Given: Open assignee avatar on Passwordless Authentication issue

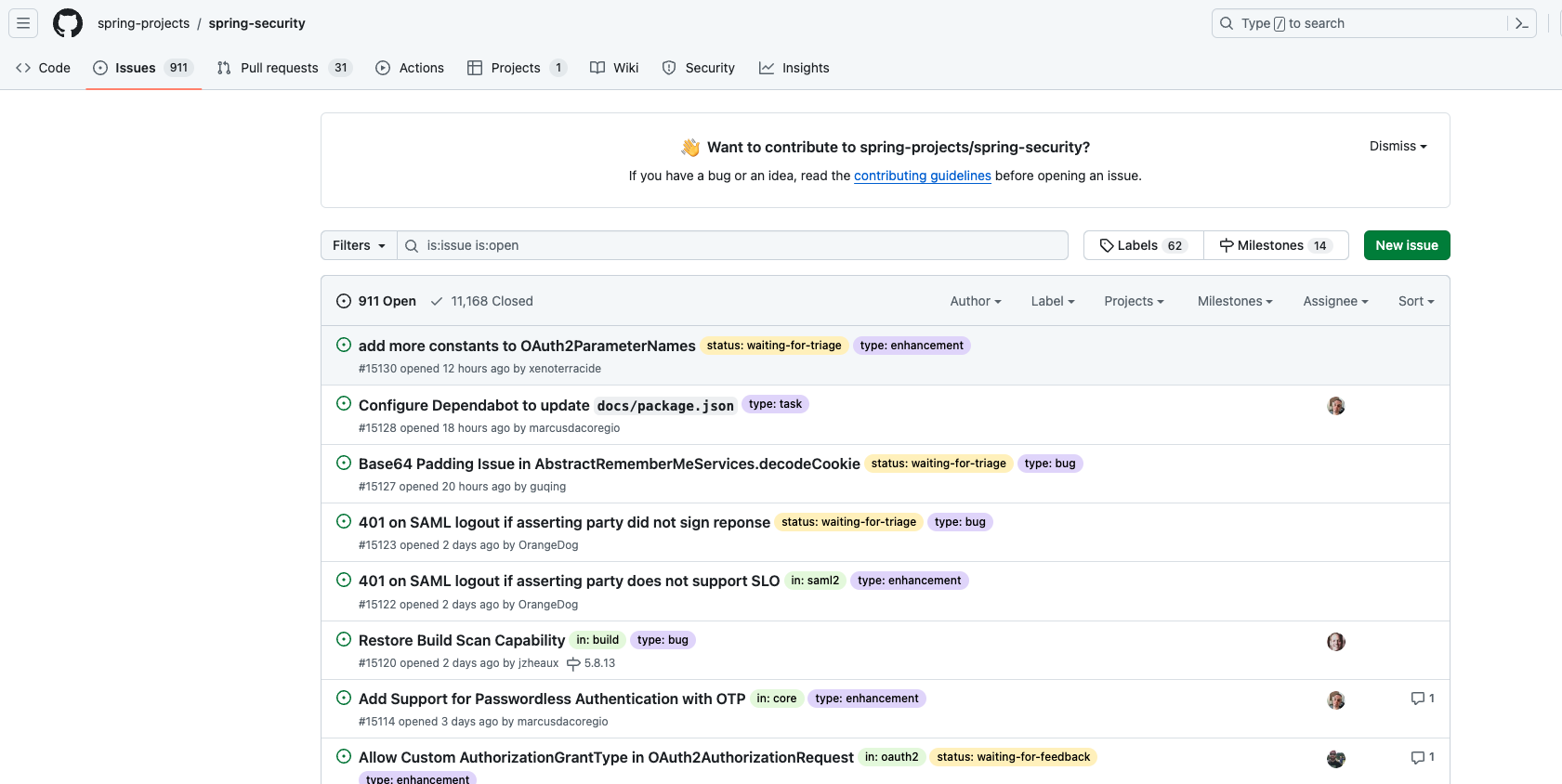Looking at the screenshot, I should [1336, 700].
